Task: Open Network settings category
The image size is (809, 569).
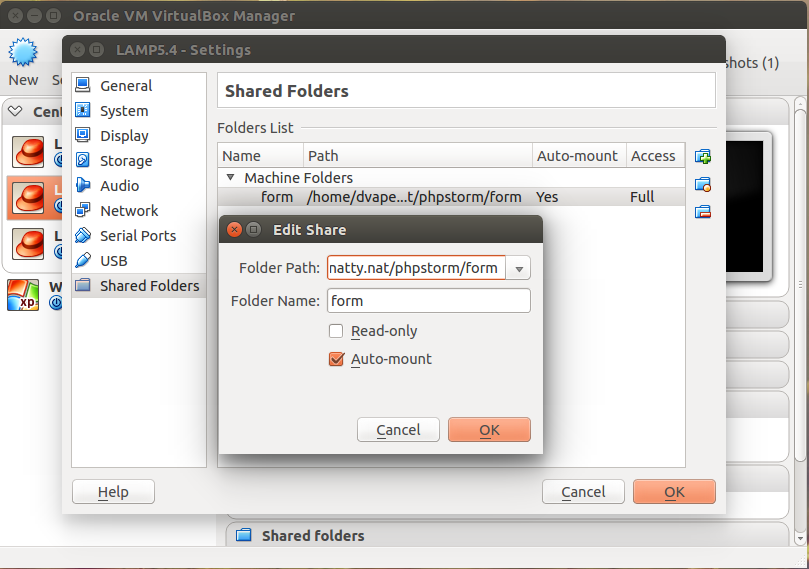Action: [138, 210]
